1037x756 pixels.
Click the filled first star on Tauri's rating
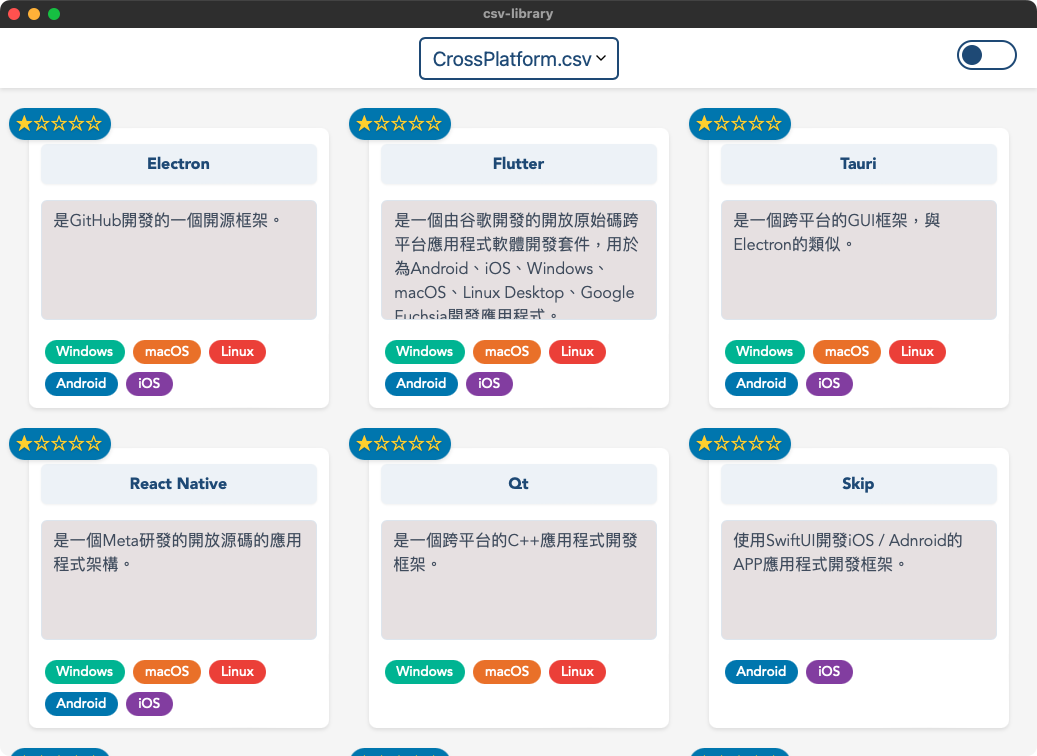(704, 124)
